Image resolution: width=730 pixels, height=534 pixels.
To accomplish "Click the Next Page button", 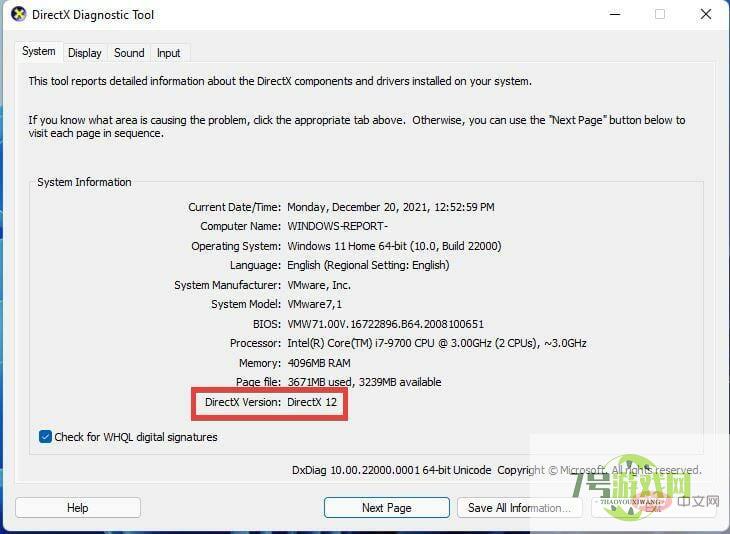I will click(x=386, y=507).
